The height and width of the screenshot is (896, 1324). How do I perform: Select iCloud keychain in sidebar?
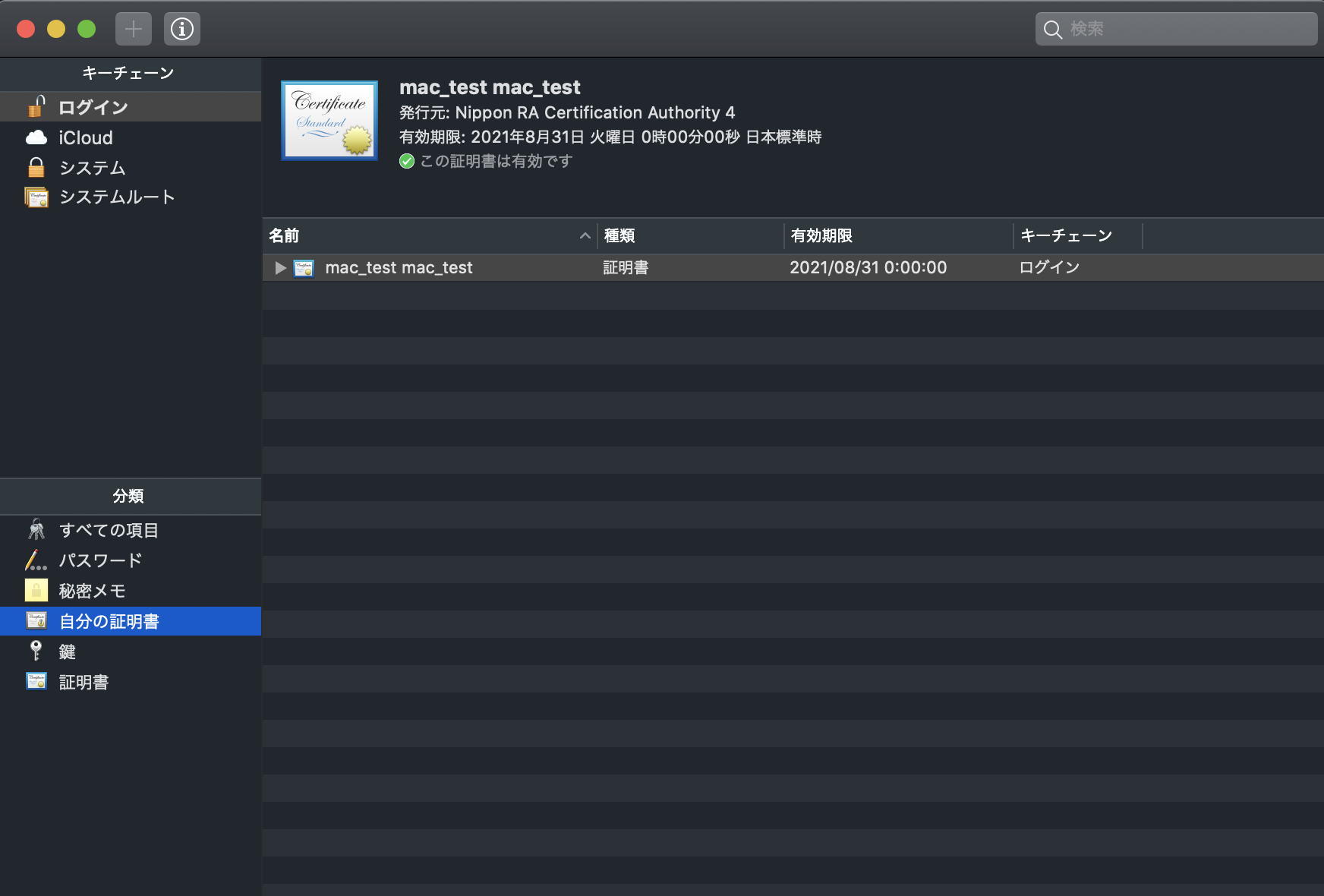[x=85, y=137]
